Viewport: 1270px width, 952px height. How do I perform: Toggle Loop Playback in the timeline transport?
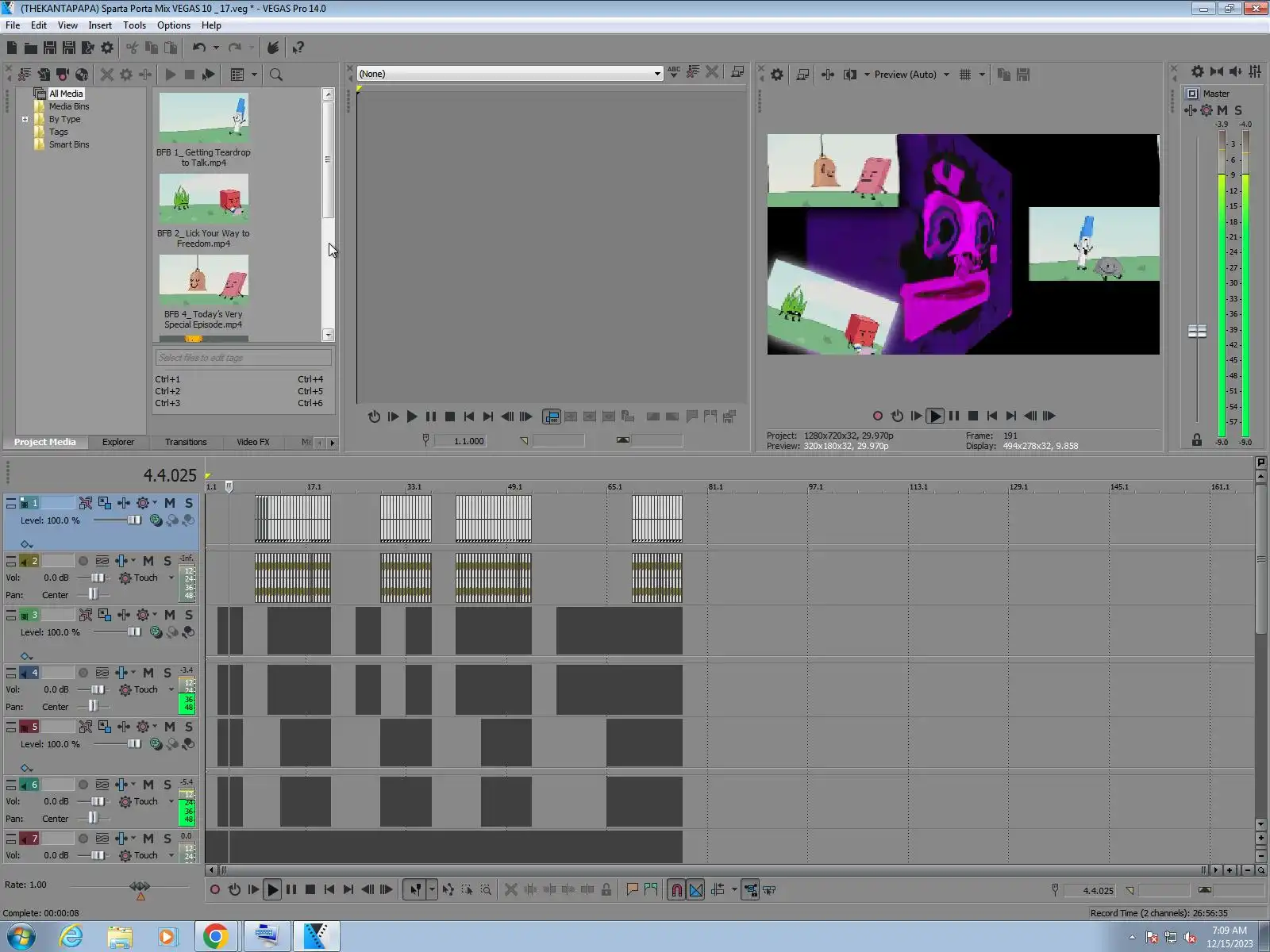click(x=234, y=890)
